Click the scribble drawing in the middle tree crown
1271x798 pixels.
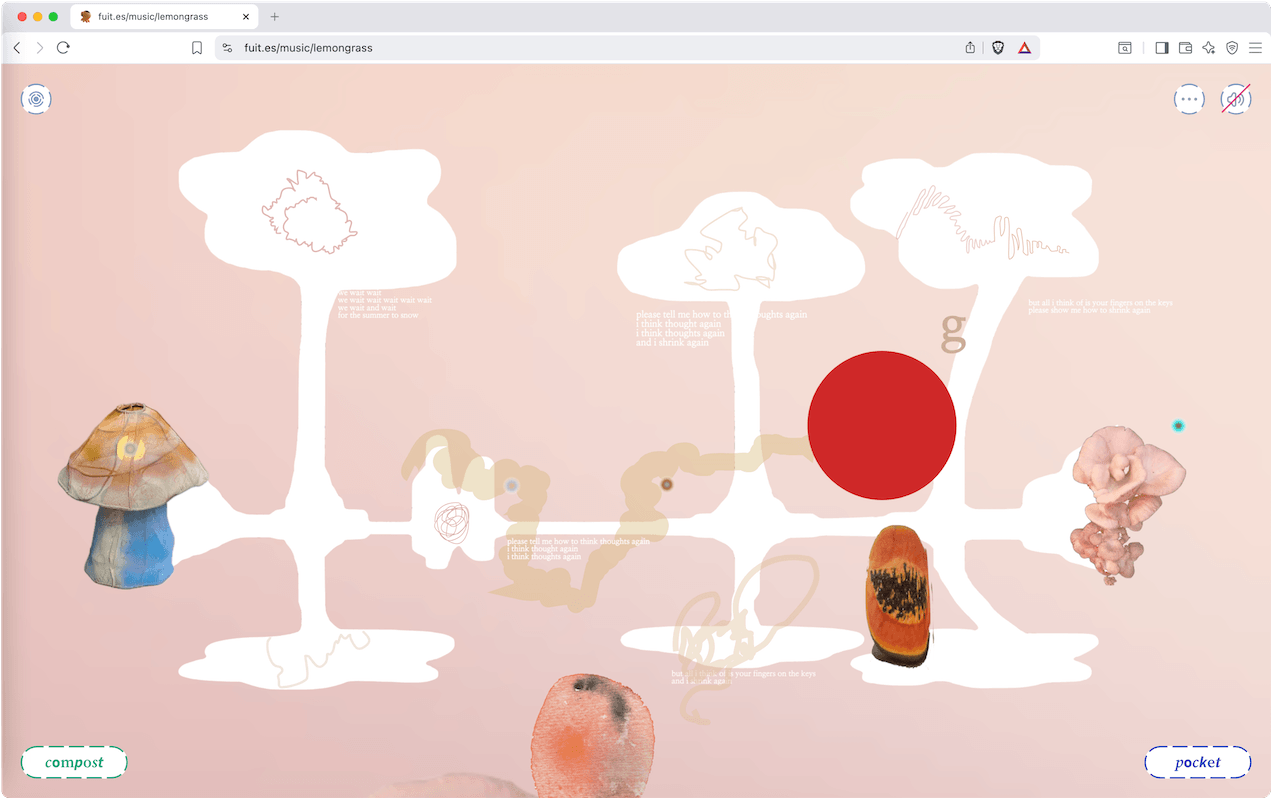[730, 250]
